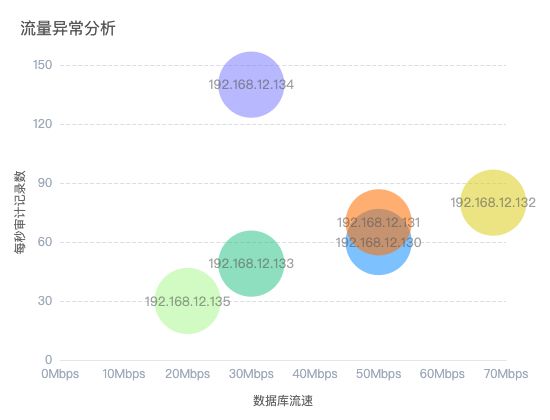Select the yellow 192.168.12.132 bubble
Viewport: 550px width, 420px height.
tap(493, 202)
